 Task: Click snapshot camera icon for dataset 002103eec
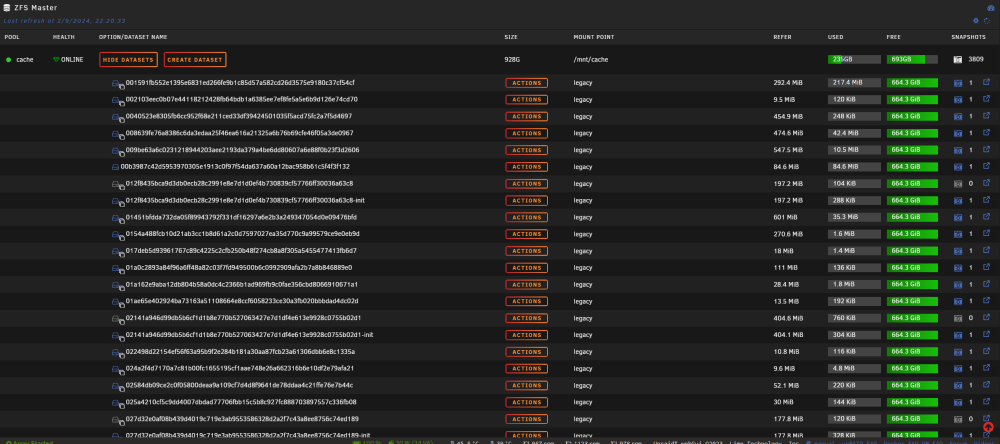click(957, 100)
